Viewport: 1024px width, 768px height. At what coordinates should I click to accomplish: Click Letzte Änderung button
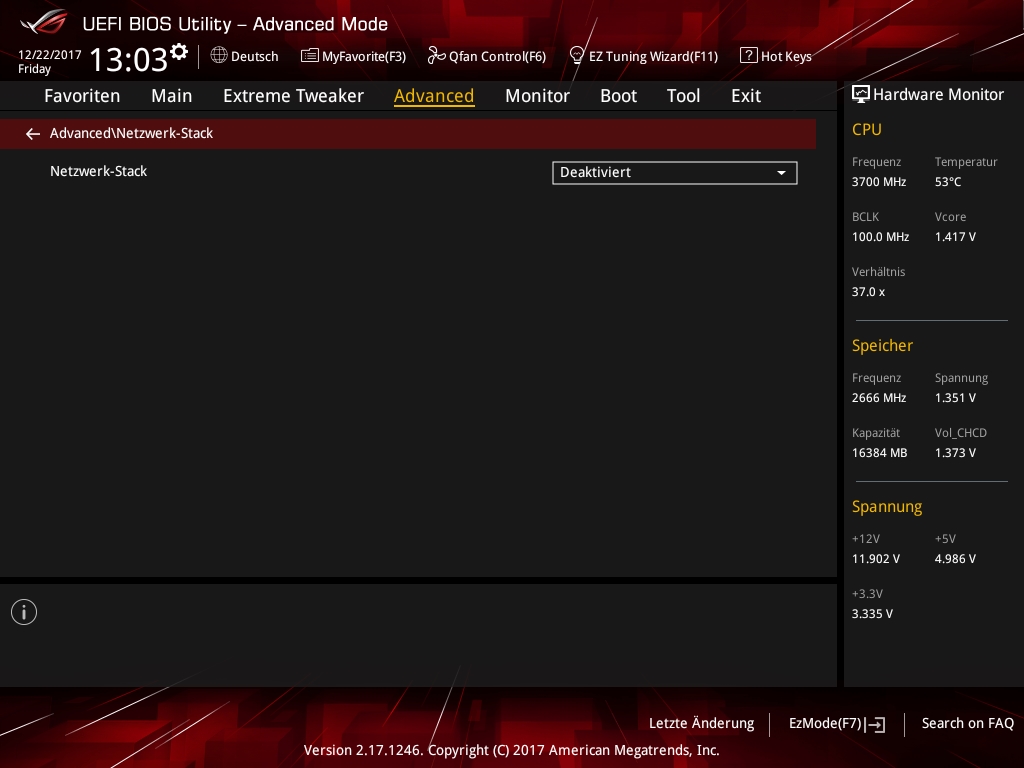[x=701, y=723]
